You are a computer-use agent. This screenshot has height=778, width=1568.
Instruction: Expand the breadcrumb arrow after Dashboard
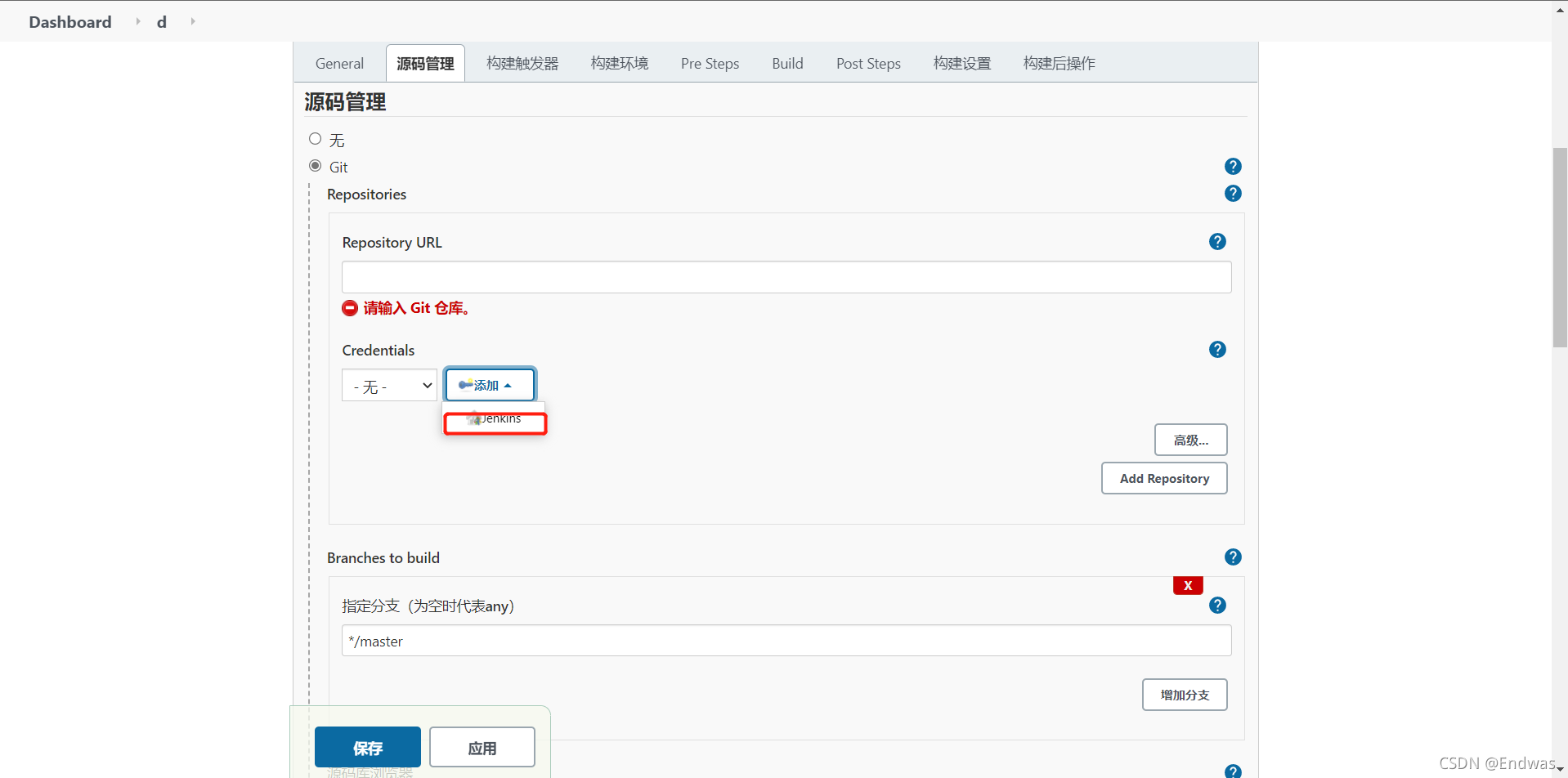click(137, 21)
